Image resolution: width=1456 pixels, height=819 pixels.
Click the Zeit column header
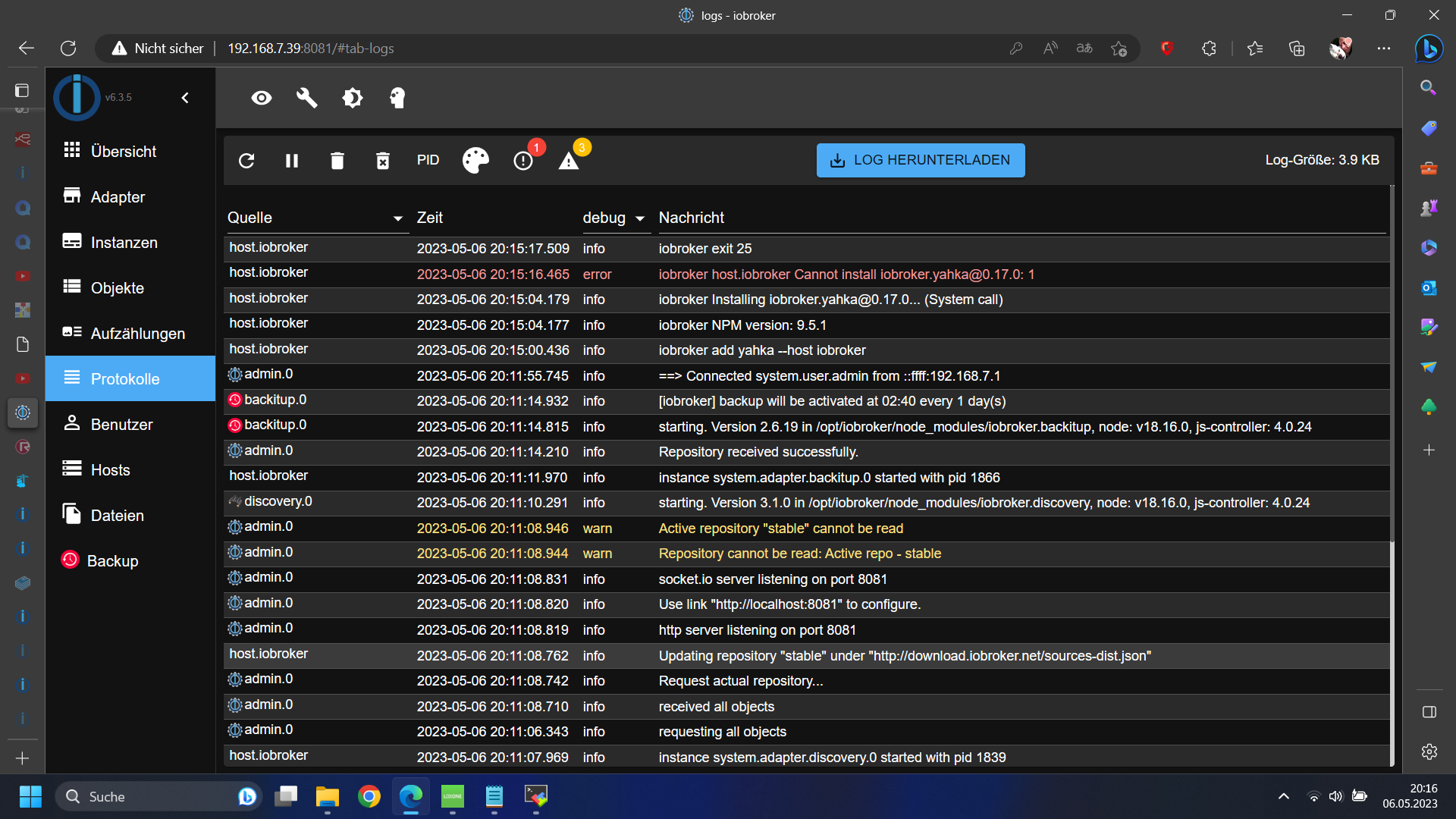(x=429, y=218)
